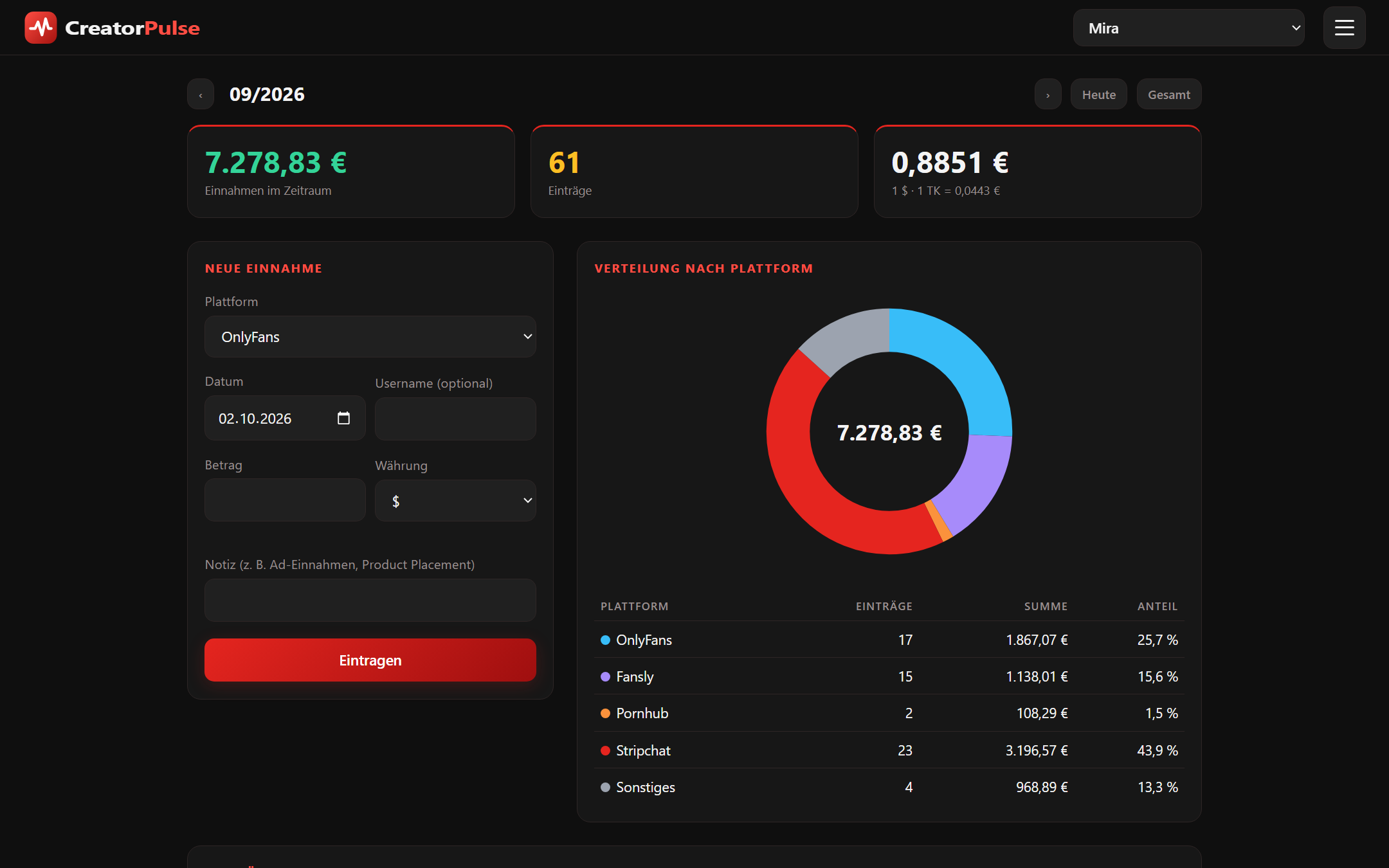Image resolution: width=1389 pixels, height=868 pixels.
Task: Select the Sonstiges table row label
Action: point(646,787)
